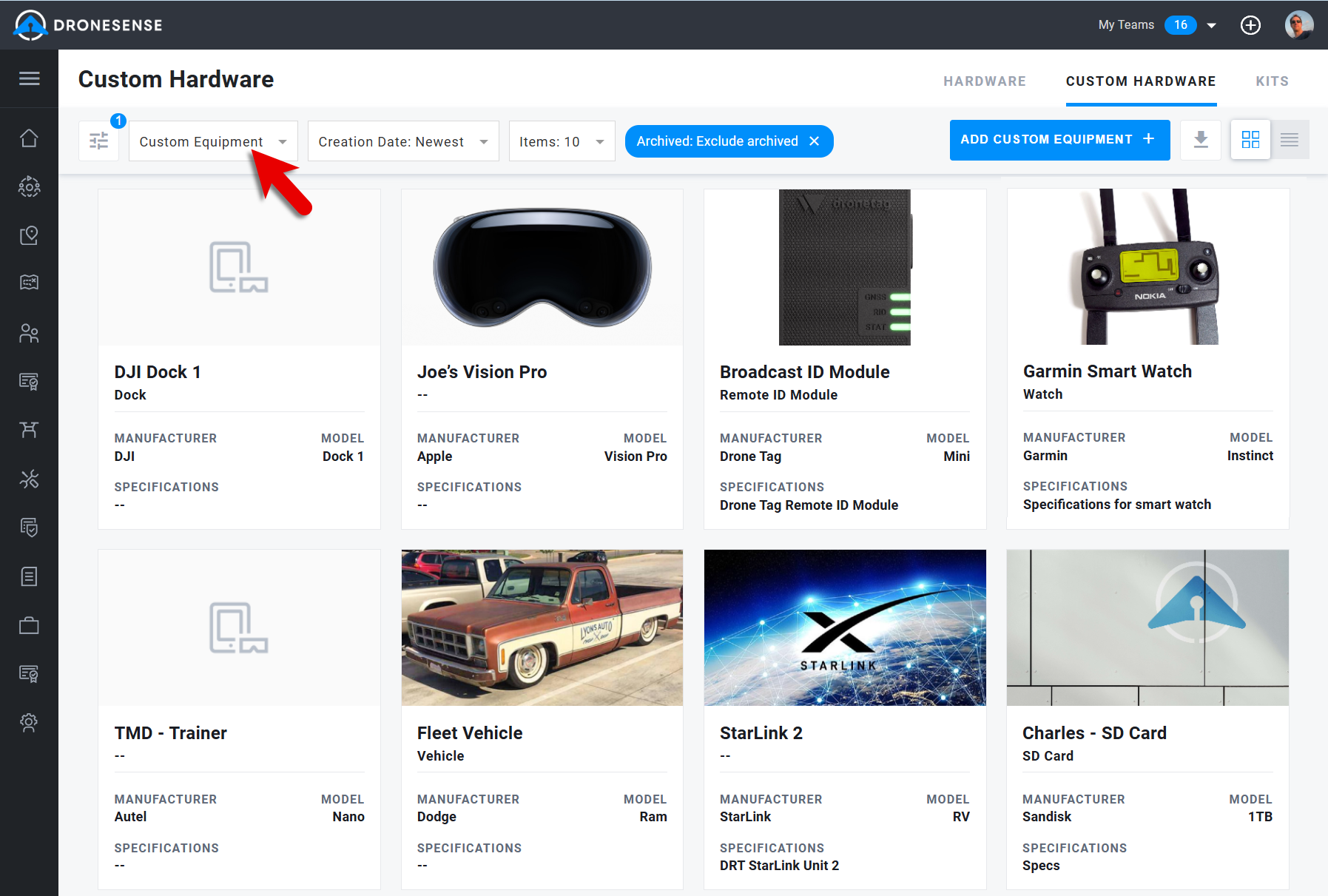Click Add Custom Equipment button

pyautogui.click(x=1059, y=140)
